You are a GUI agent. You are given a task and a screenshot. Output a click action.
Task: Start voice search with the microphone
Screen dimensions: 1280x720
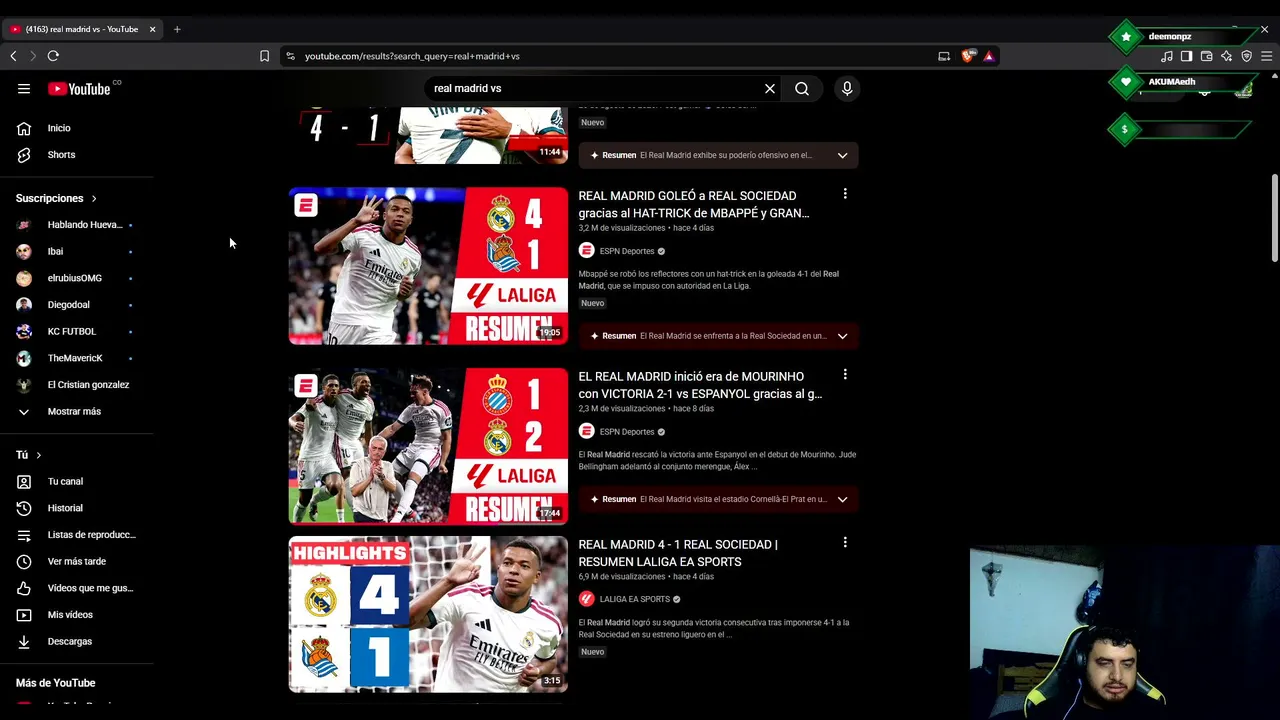[847, 89]
